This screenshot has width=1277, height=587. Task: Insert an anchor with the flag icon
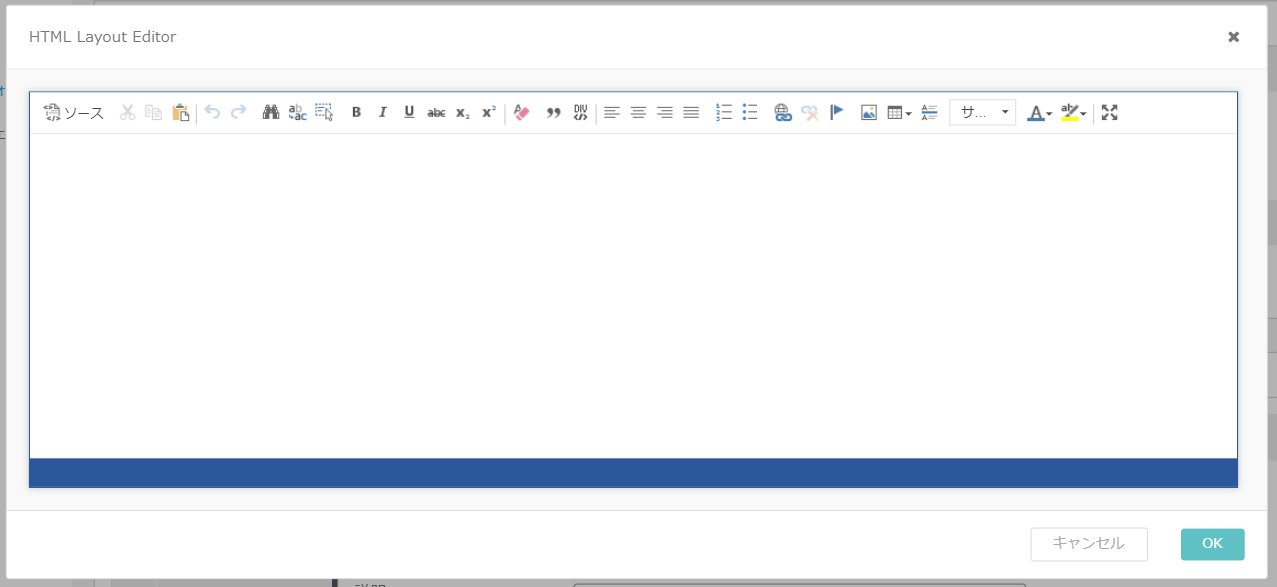pos(837,113)
